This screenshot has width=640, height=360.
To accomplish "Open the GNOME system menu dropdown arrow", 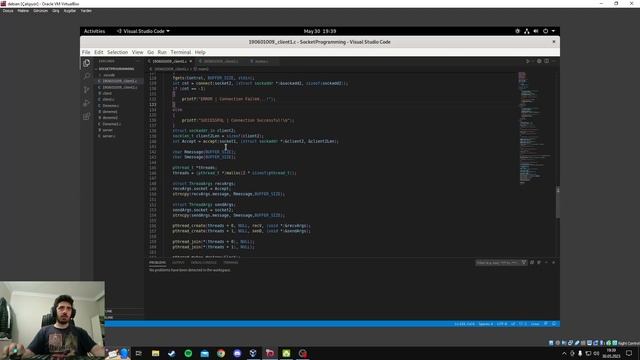I will 553,31.
